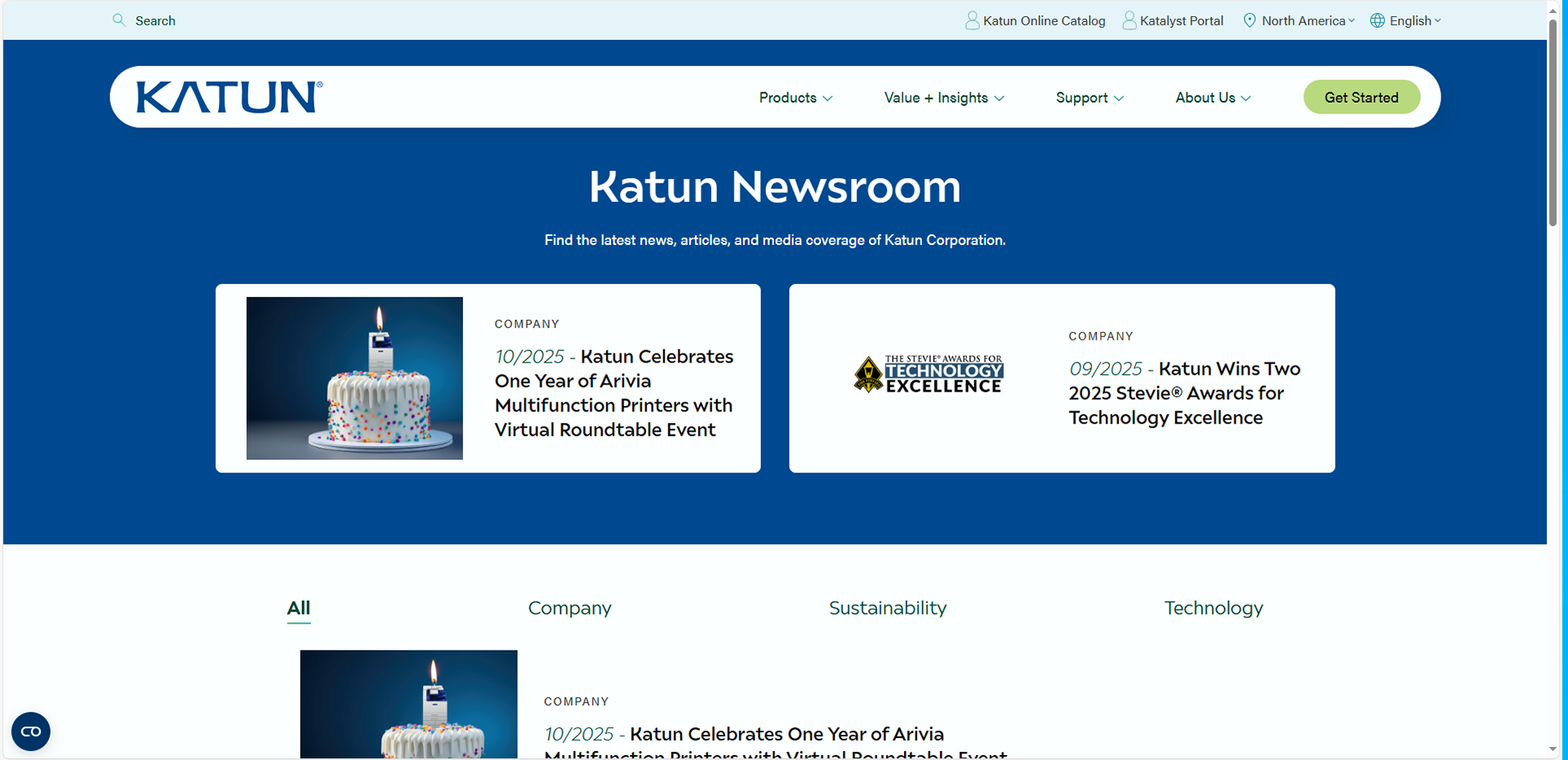
Task: Click the Get Started button
Action: pyautogui.click(x=1361, y=96)
